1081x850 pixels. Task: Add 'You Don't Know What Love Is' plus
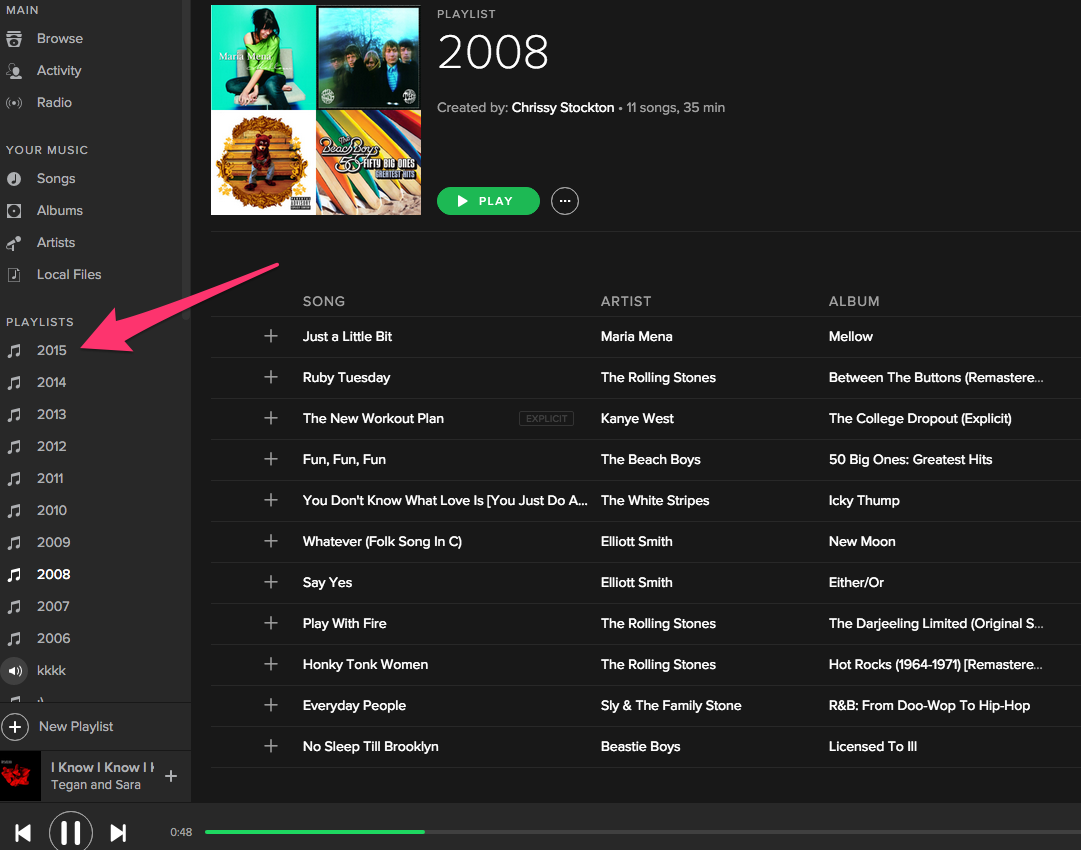point(271,500)
